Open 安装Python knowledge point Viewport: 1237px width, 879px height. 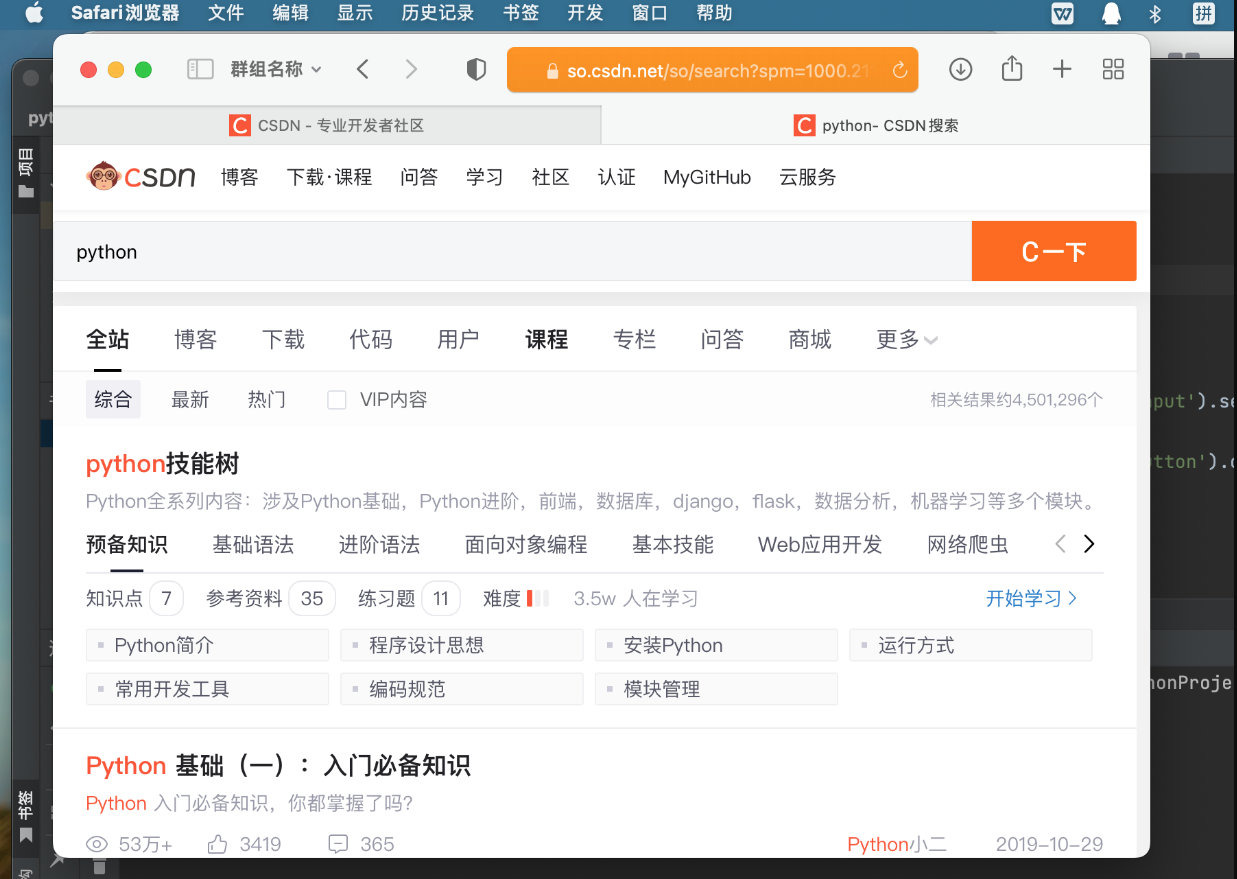(716, 645)
